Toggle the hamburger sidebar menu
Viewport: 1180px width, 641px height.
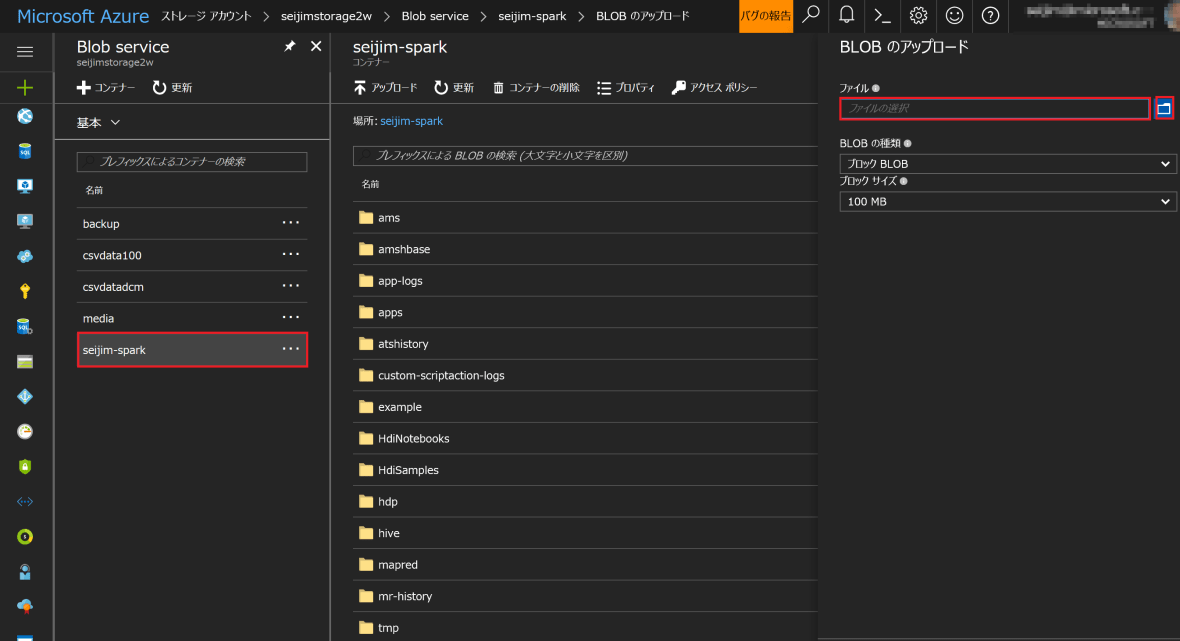point(25,52)
